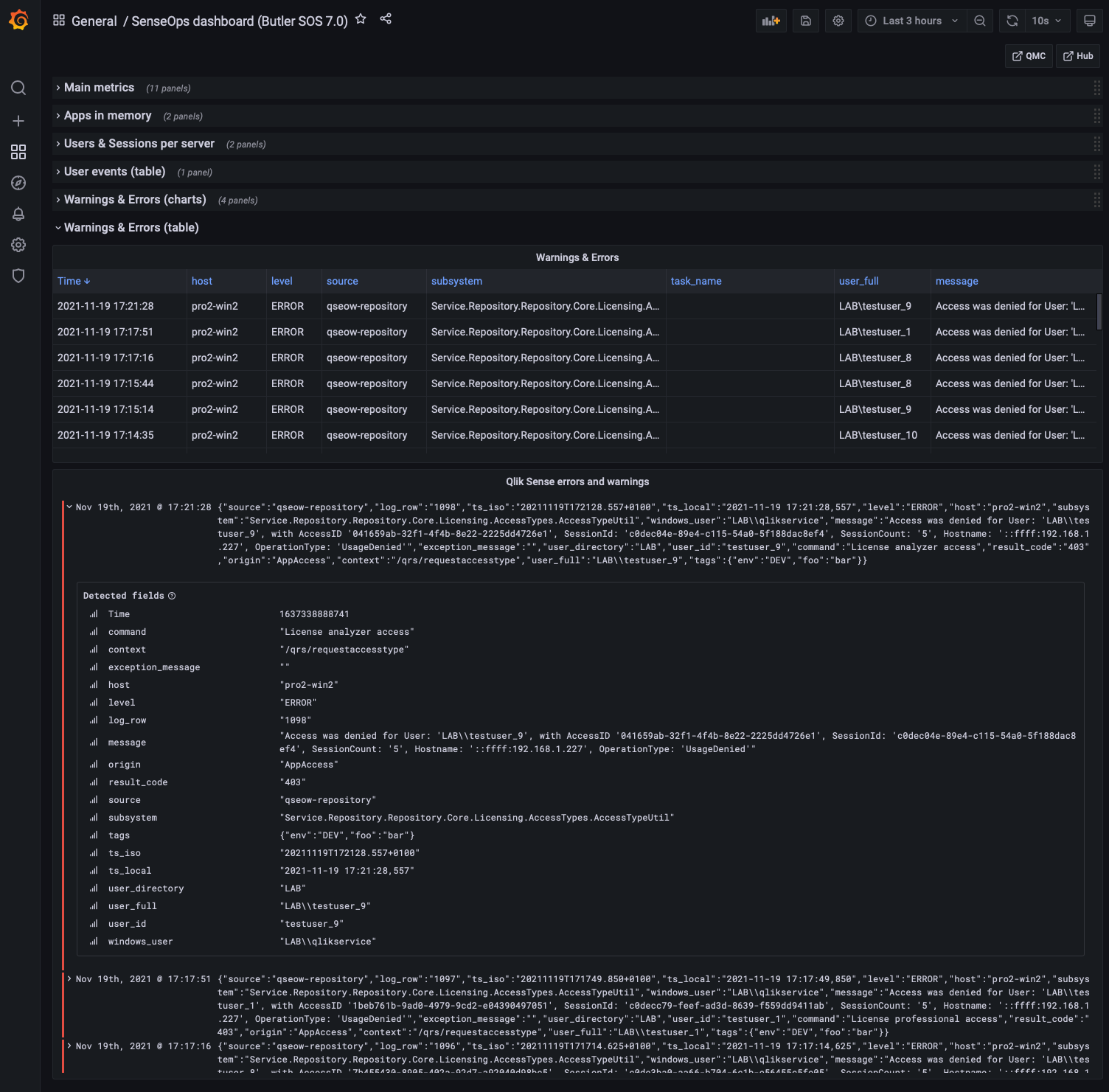Open the Last 3 hours time picker

coord(911,20)
